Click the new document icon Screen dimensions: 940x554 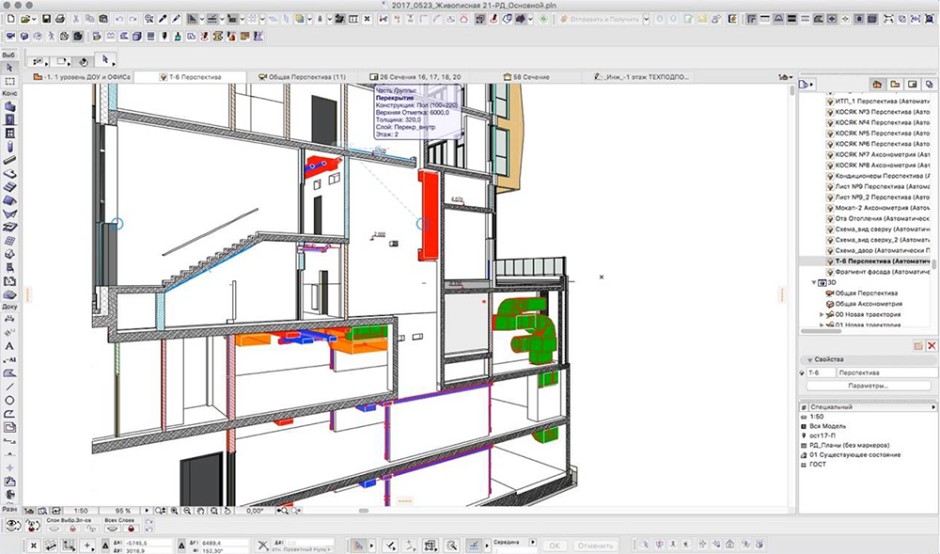(9, 19)
